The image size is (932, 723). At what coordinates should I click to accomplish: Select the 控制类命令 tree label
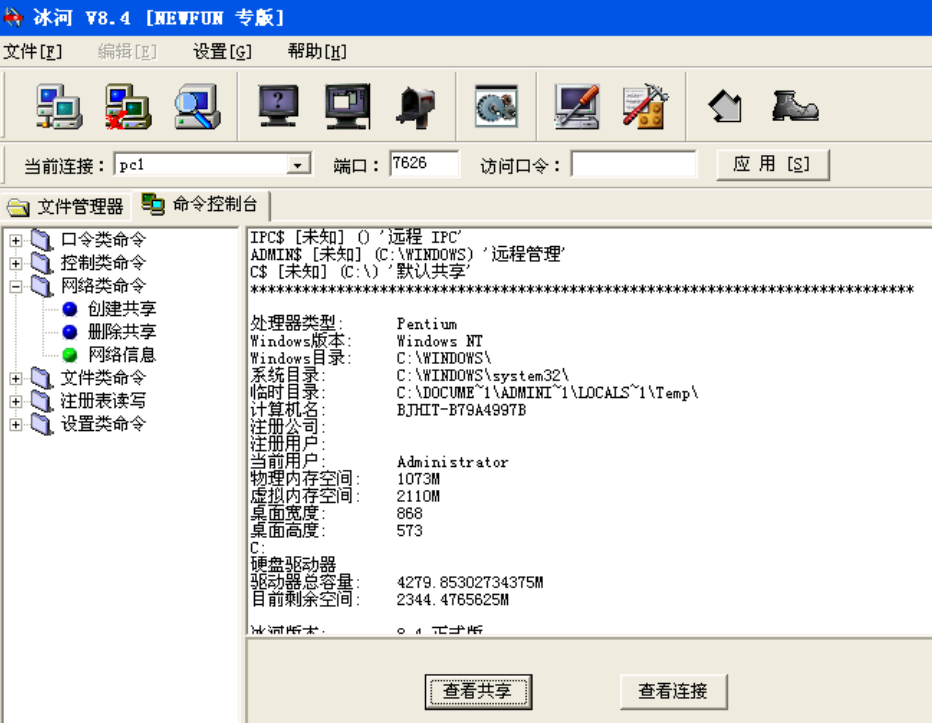point(103,263)
